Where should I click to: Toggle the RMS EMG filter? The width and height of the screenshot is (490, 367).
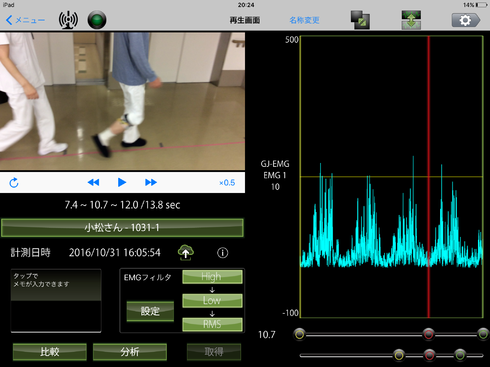tap(212, 324)
